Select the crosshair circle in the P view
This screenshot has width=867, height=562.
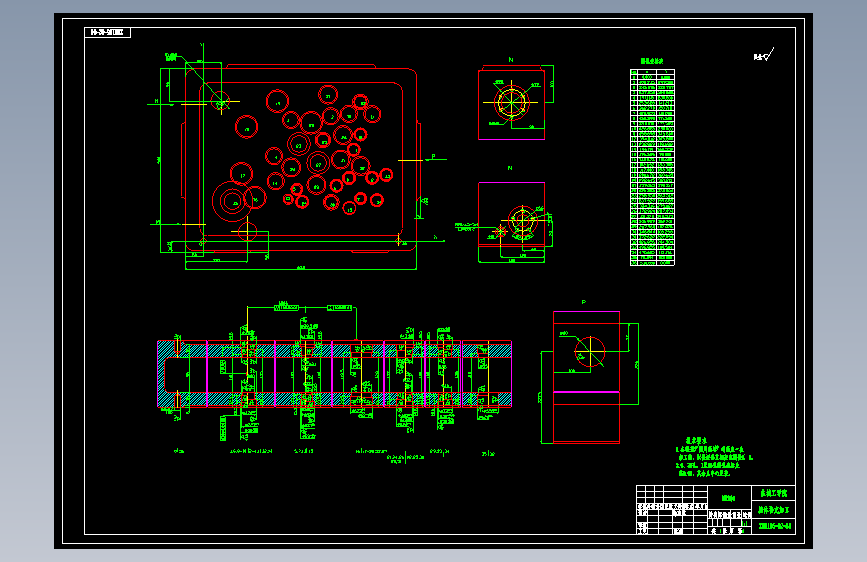pyautogui.click(x=590, y=351)
